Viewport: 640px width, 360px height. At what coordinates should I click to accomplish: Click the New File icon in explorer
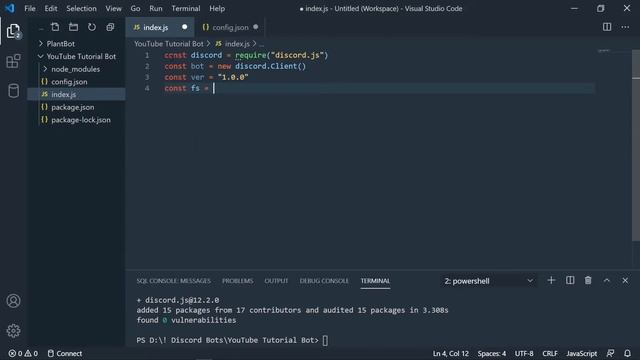coord(55,27)
